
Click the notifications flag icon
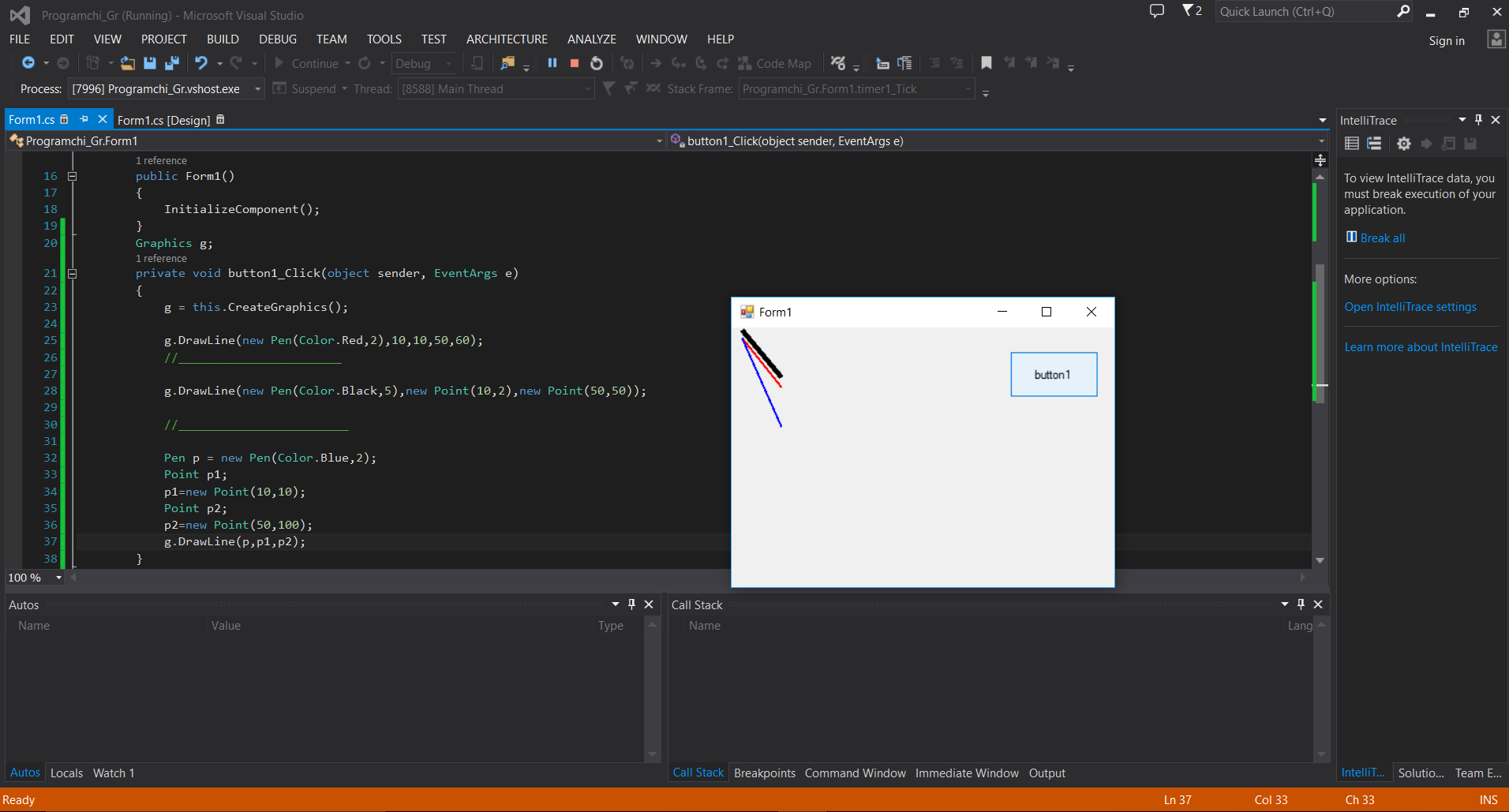(1192, 10)
